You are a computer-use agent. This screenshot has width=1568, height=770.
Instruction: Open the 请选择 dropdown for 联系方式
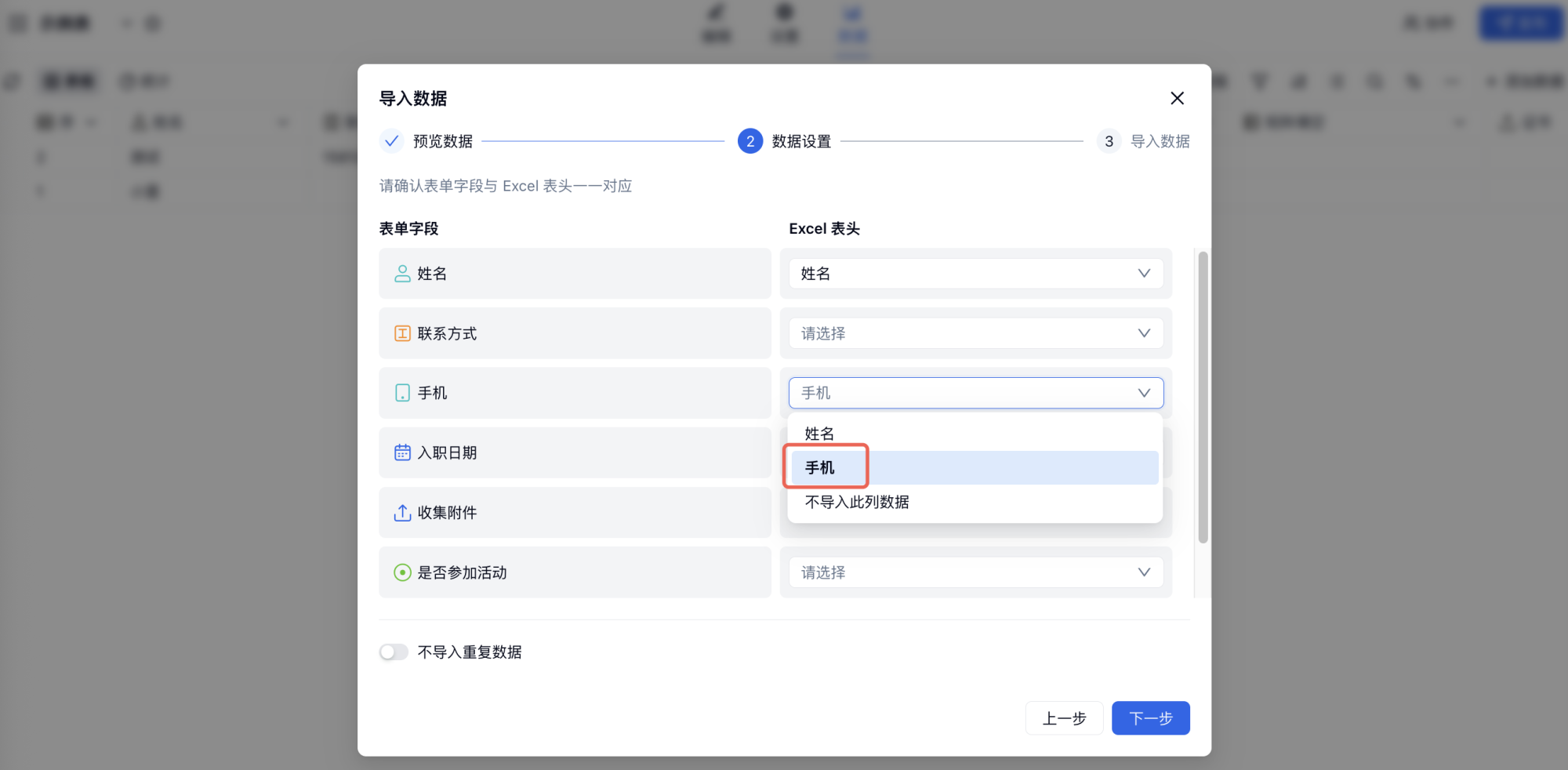click(x=975, y=333)
